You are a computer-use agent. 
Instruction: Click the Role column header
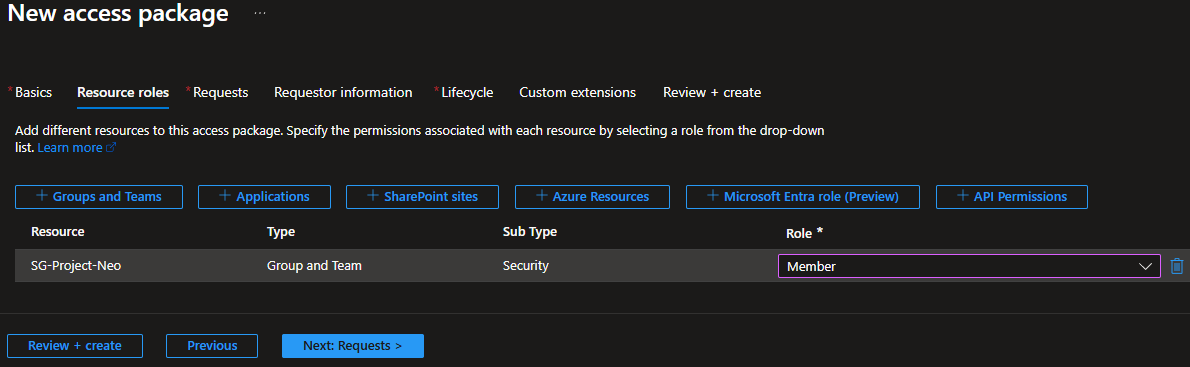pos(804,234)
